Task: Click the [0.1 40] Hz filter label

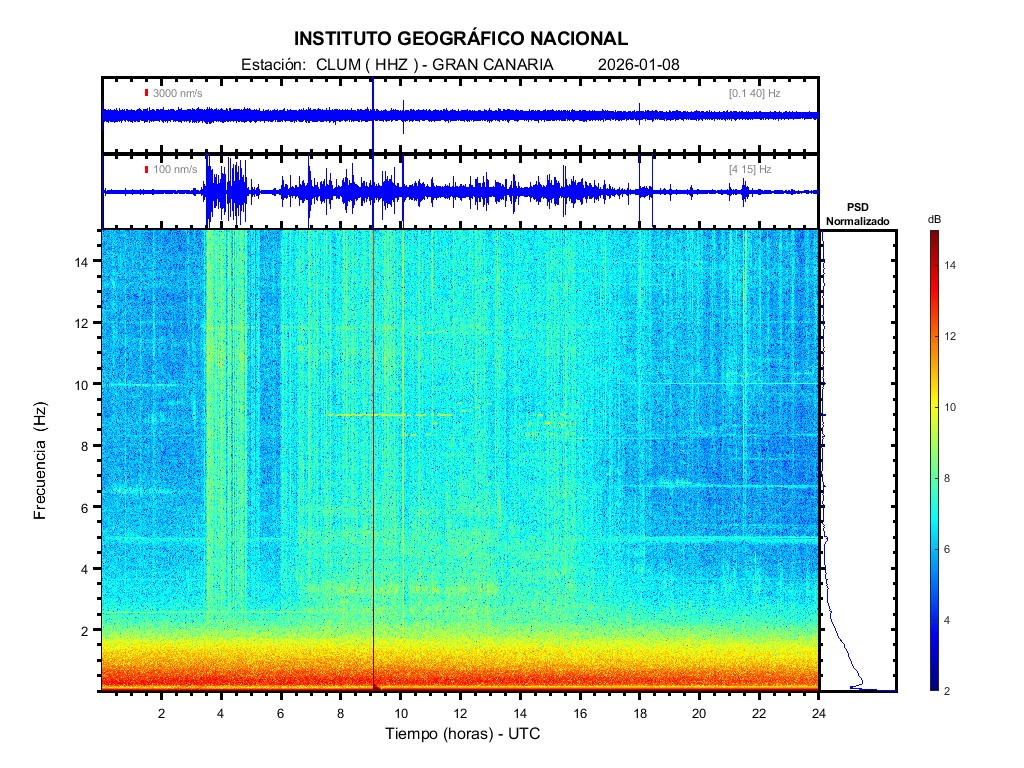Action: coord(755,93)
